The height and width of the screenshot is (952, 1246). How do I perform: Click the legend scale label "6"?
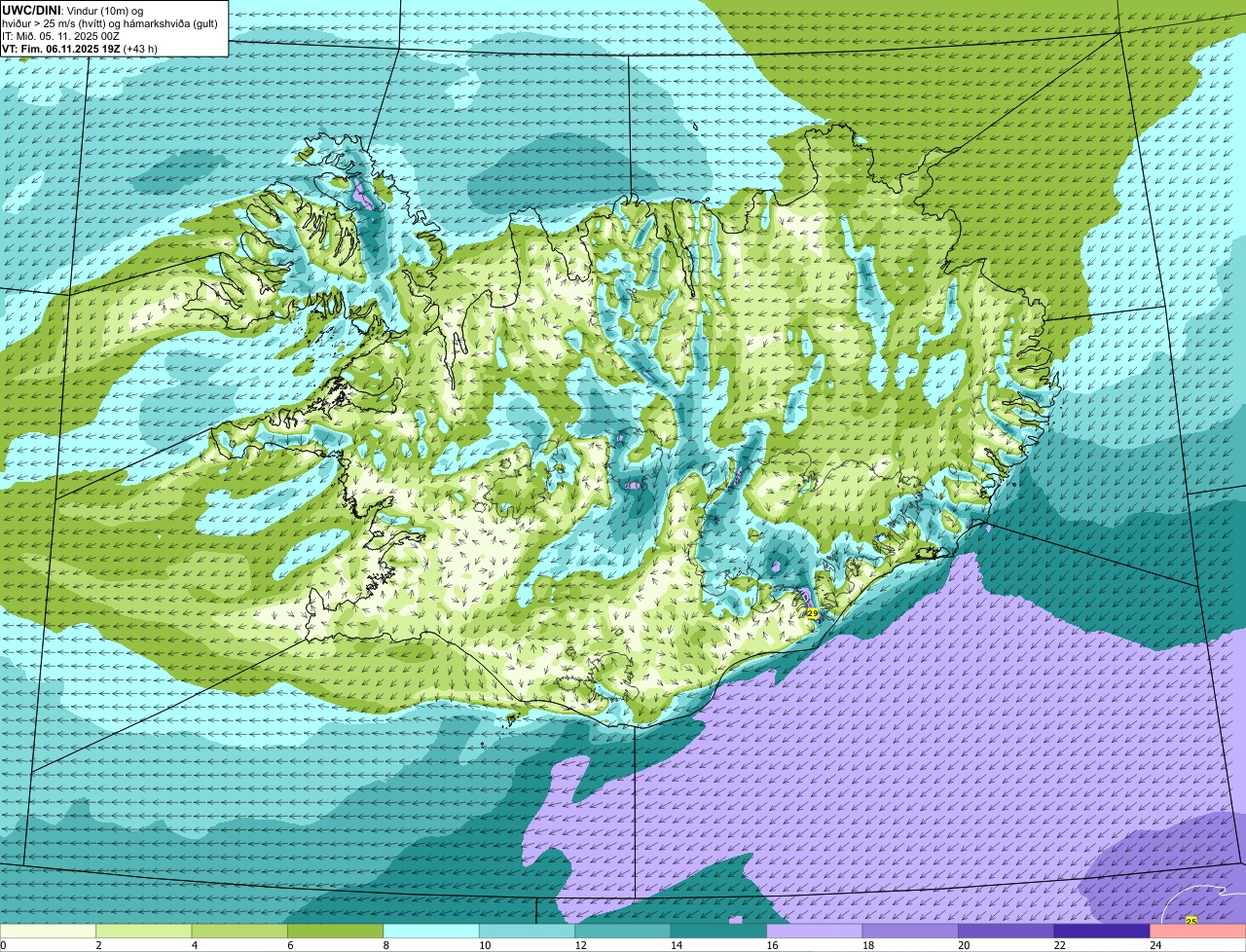coord(288,945)
